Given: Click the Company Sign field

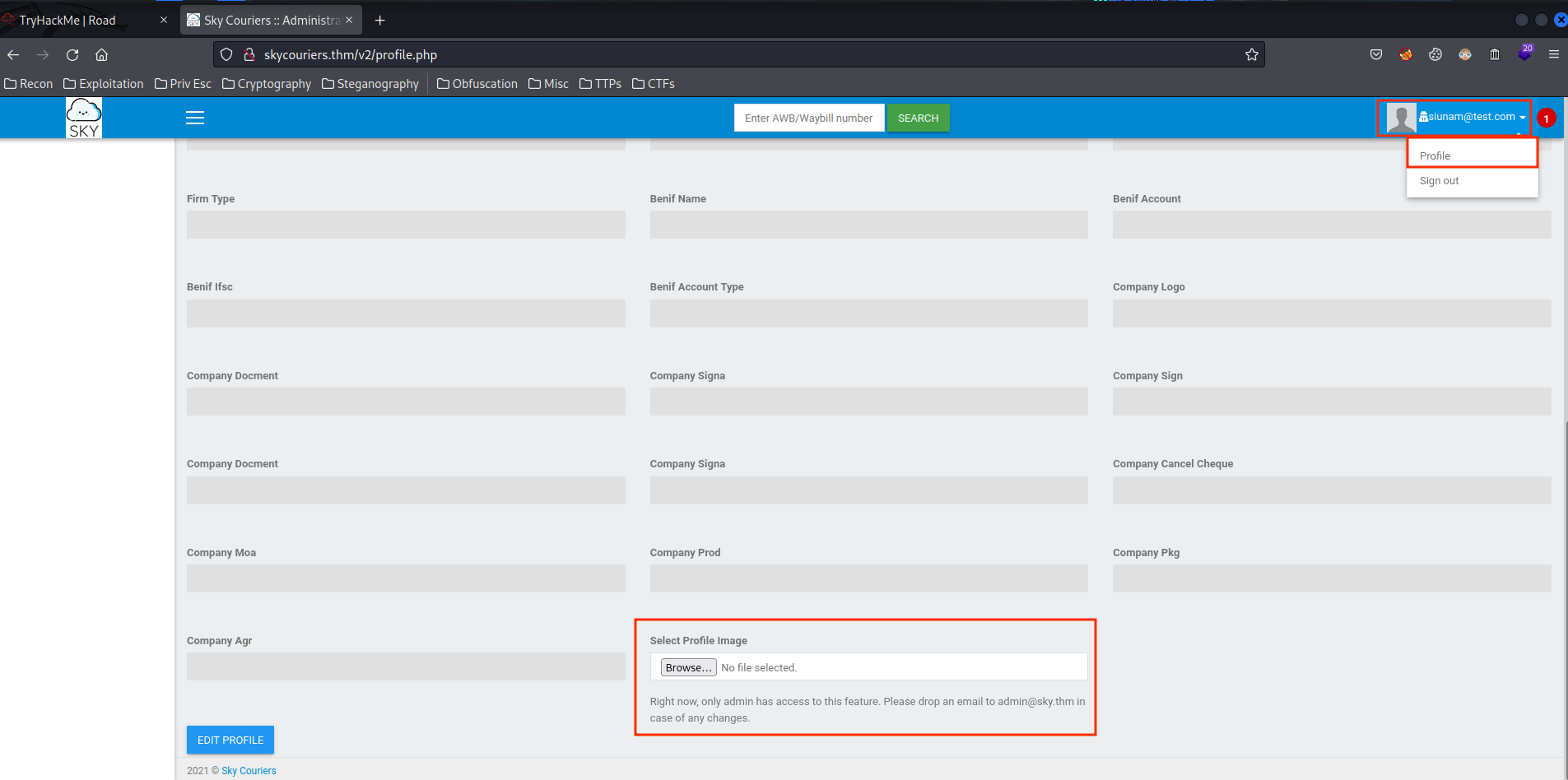Looking at the screenshot, I should [x=1332, y=402].
